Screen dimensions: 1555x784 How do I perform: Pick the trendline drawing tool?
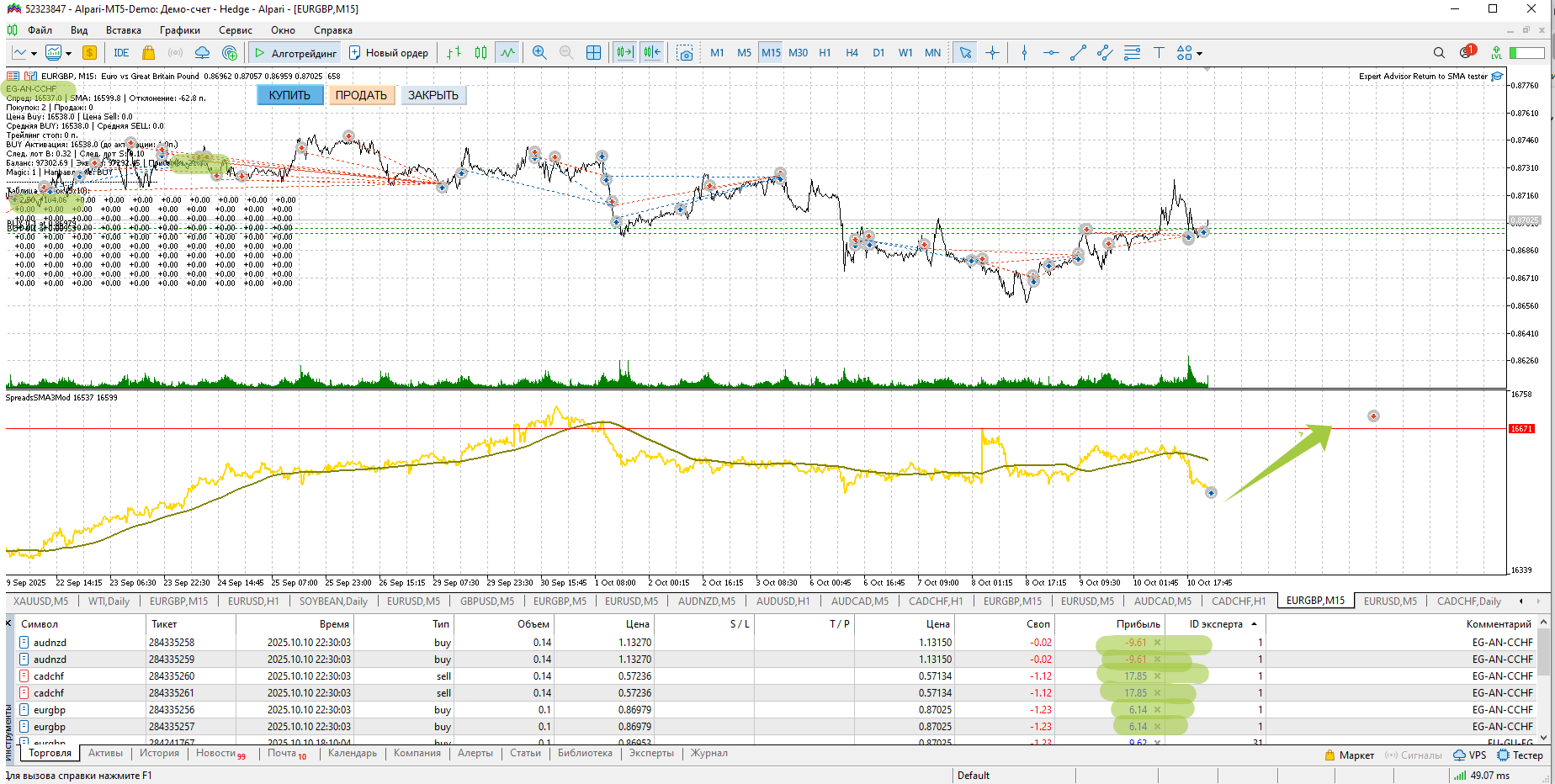(x=1078, y=53)
